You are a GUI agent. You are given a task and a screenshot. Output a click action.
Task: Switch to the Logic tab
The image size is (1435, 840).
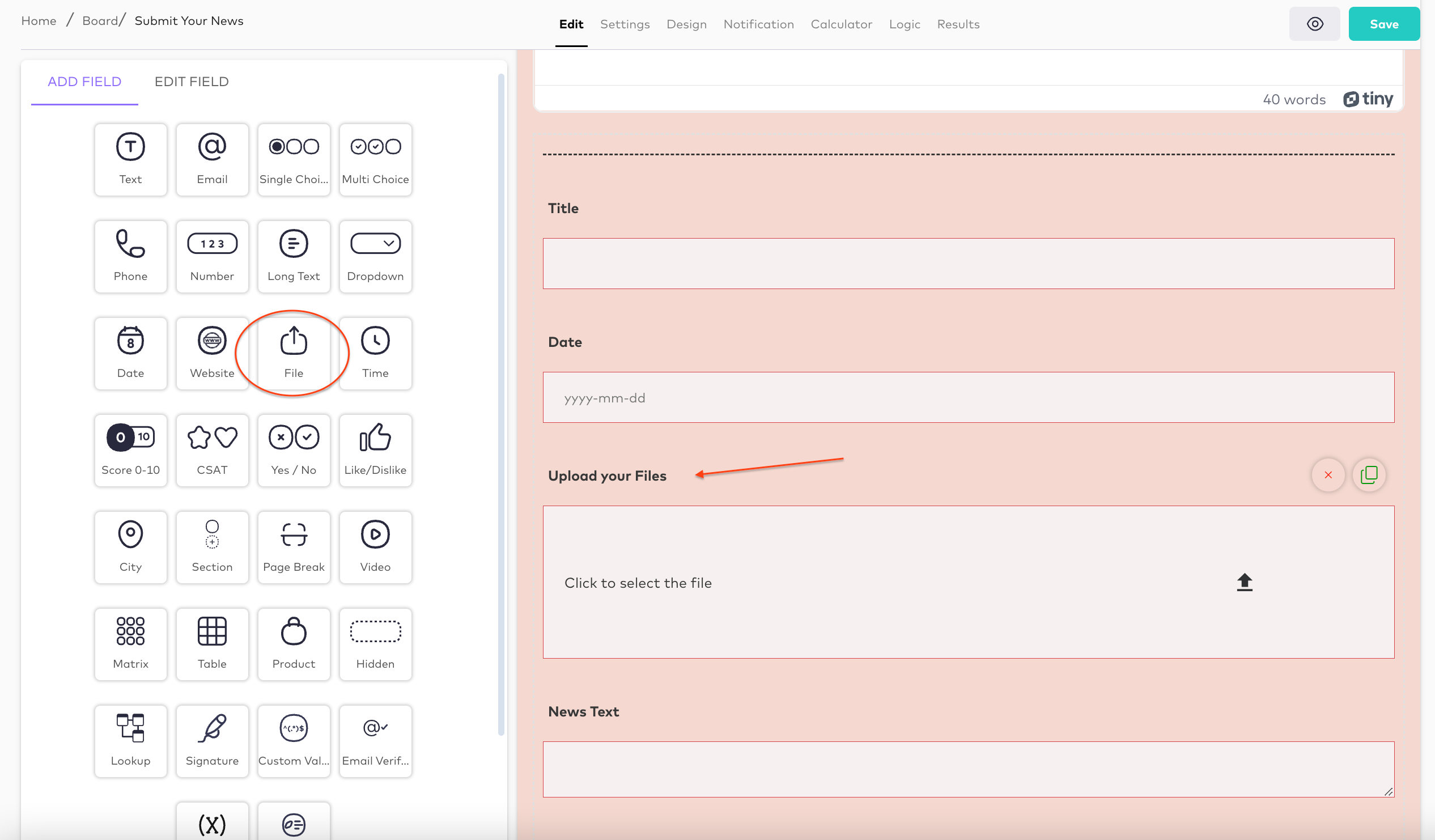click(905, 24)
